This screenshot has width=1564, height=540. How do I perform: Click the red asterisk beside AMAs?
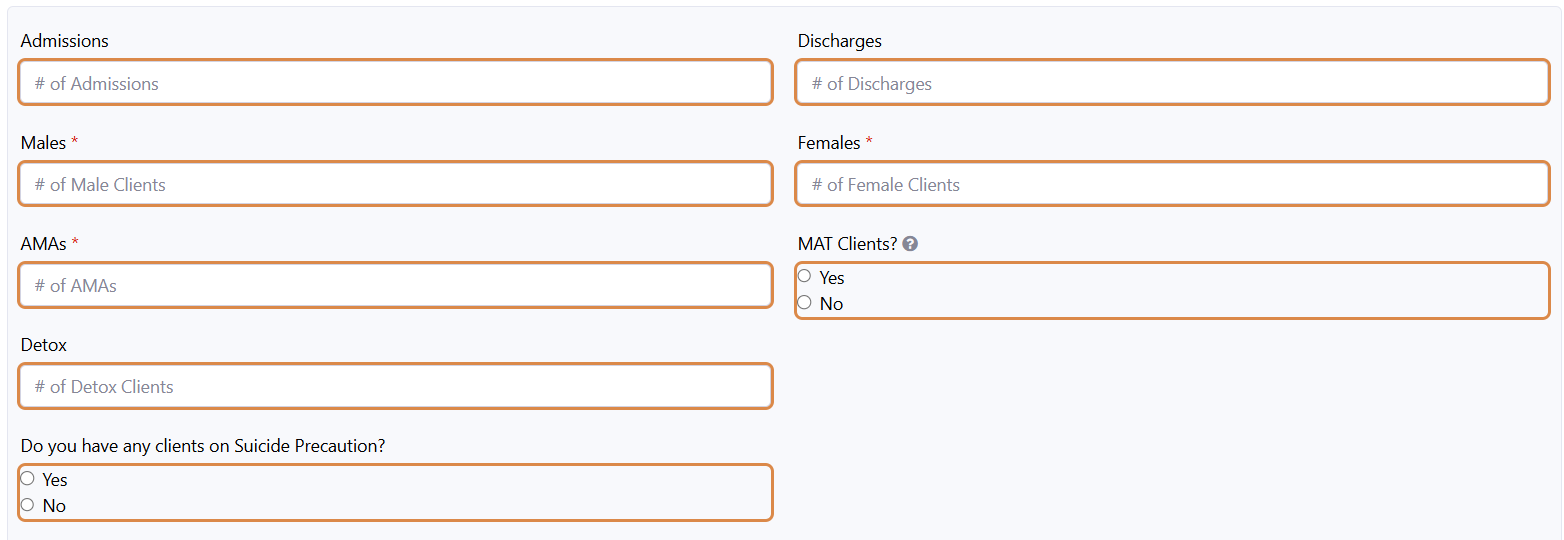[75, 243]
